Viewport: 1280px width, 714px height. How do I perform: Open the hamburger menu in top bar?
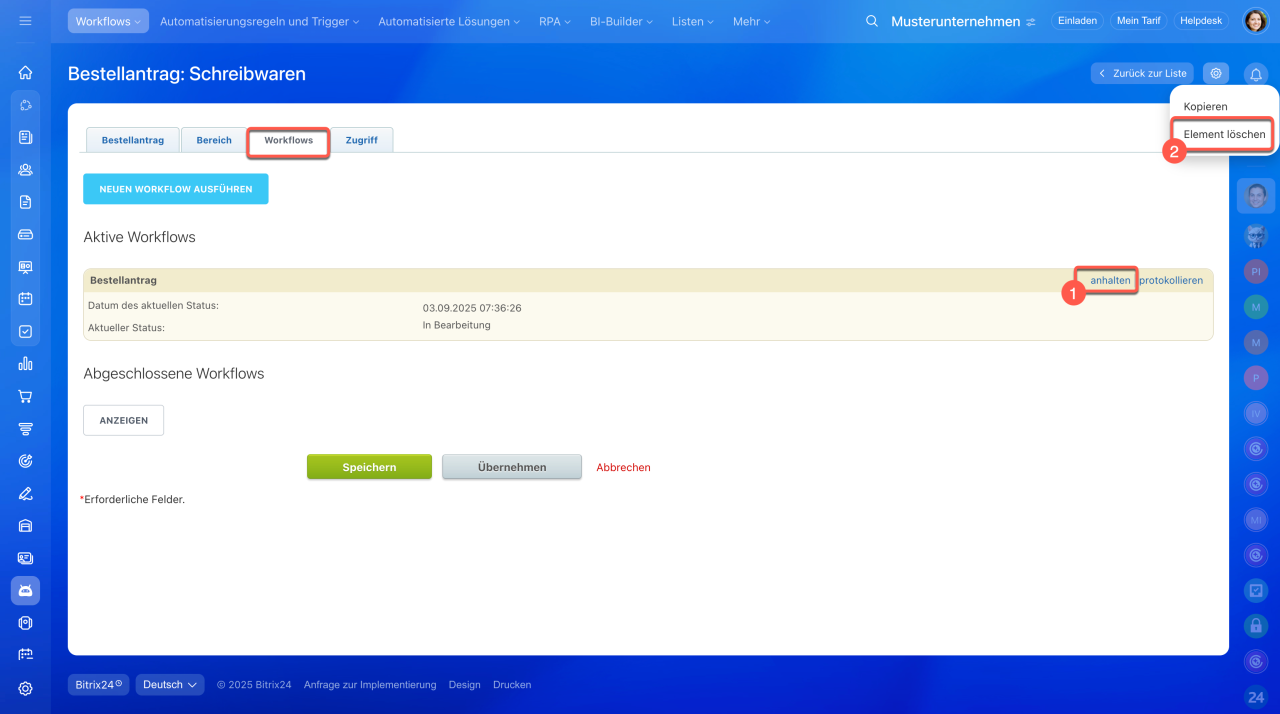point(25,21)
